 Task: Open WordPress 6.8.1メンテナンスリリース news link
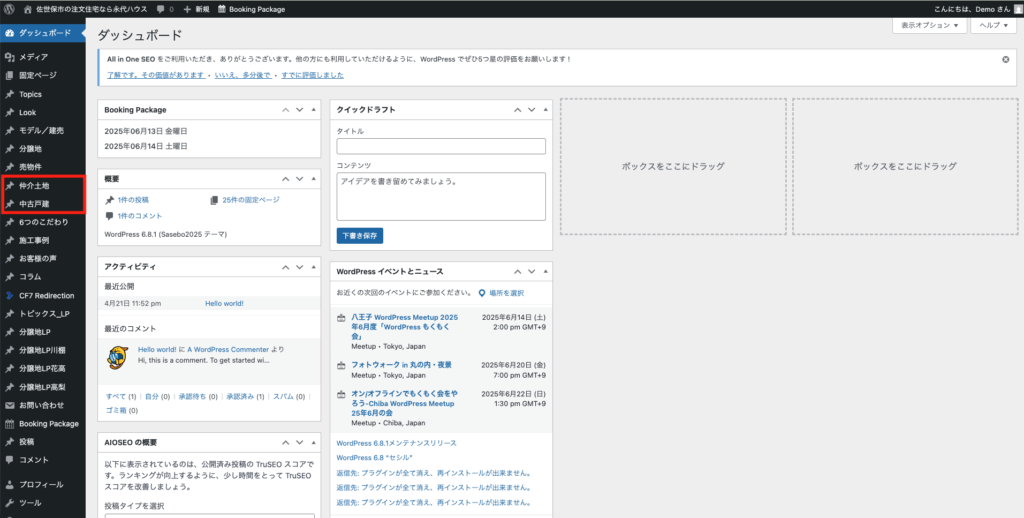tap(396, 443)
